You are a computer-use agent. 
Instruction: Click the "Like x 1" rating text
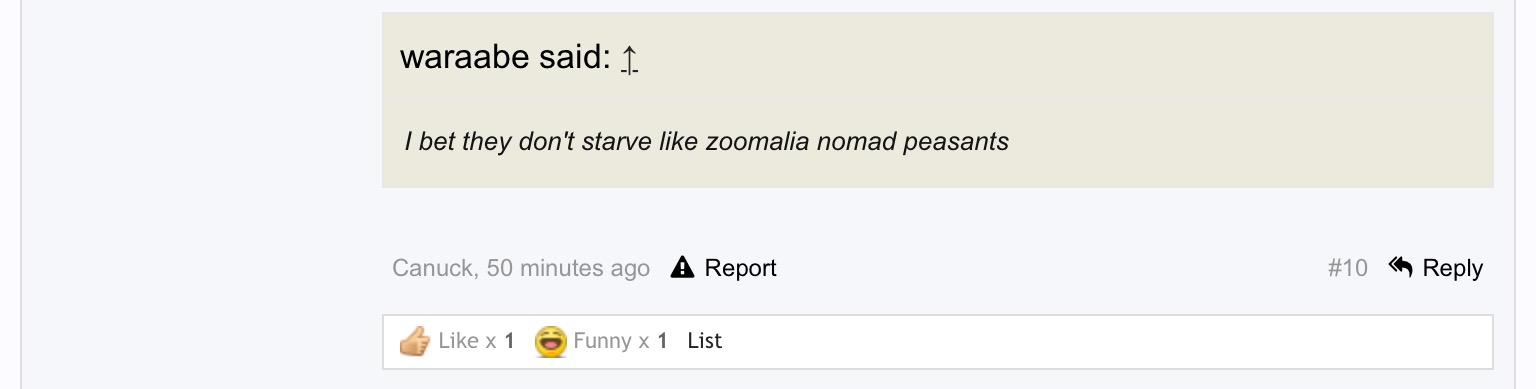[x=476, y=341]
